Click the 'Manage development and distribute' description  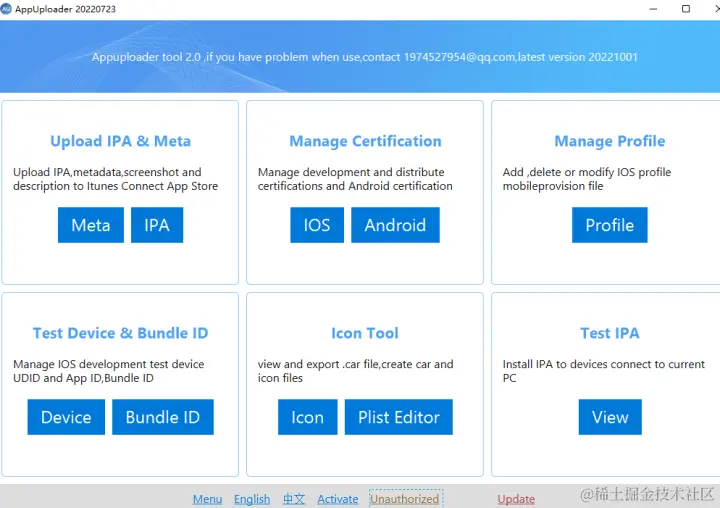(x=355, y=179)
